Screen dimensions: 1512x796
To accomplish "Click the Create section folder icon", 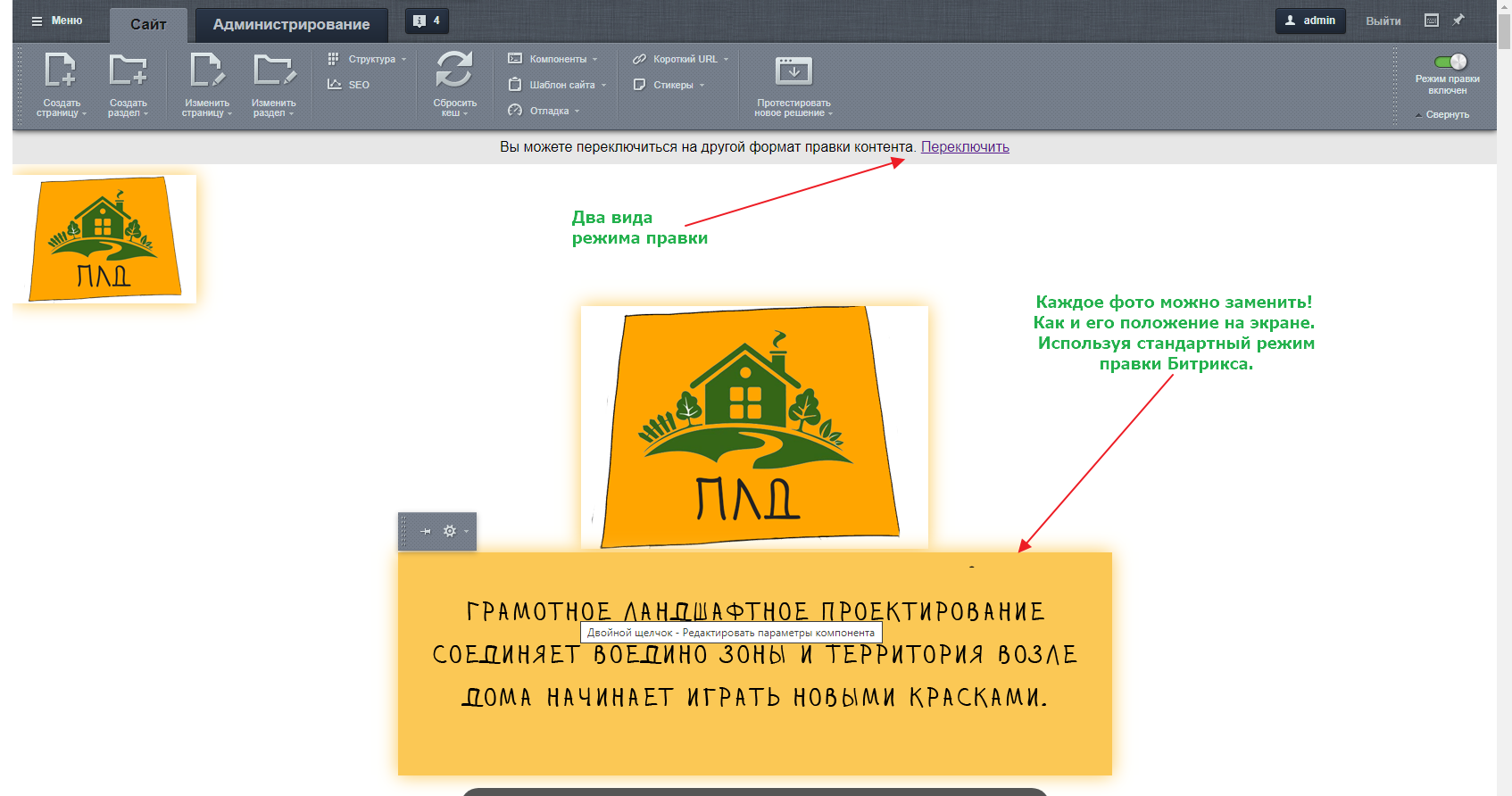I will [128, 70].
